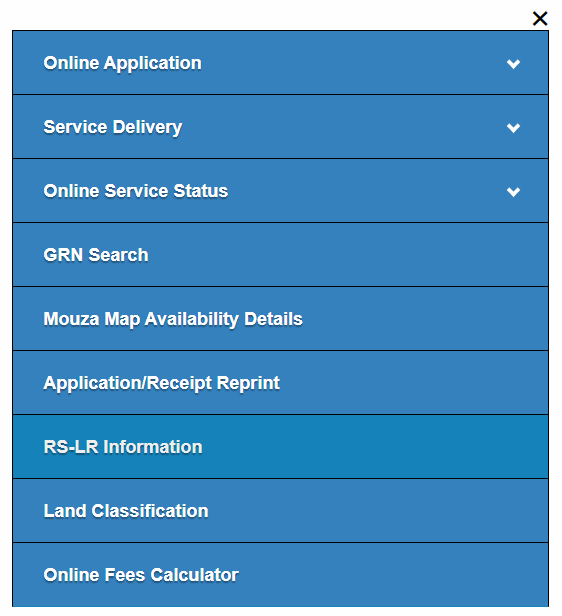
Task: Dismiss the navigation panel via black X
Action: click(540, 18)
